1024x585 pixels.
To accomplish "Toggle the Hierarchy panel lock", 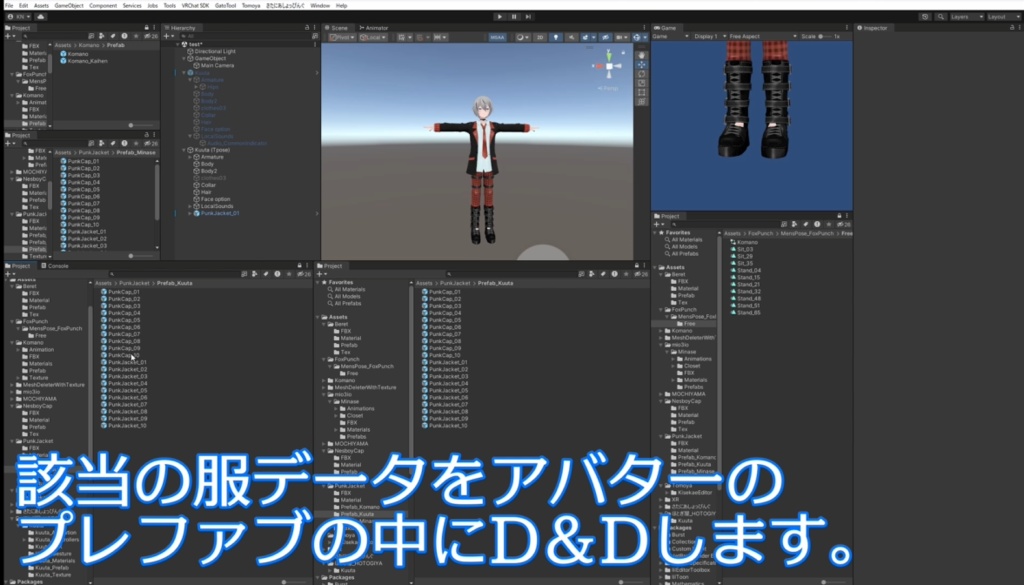I will 307,28.
